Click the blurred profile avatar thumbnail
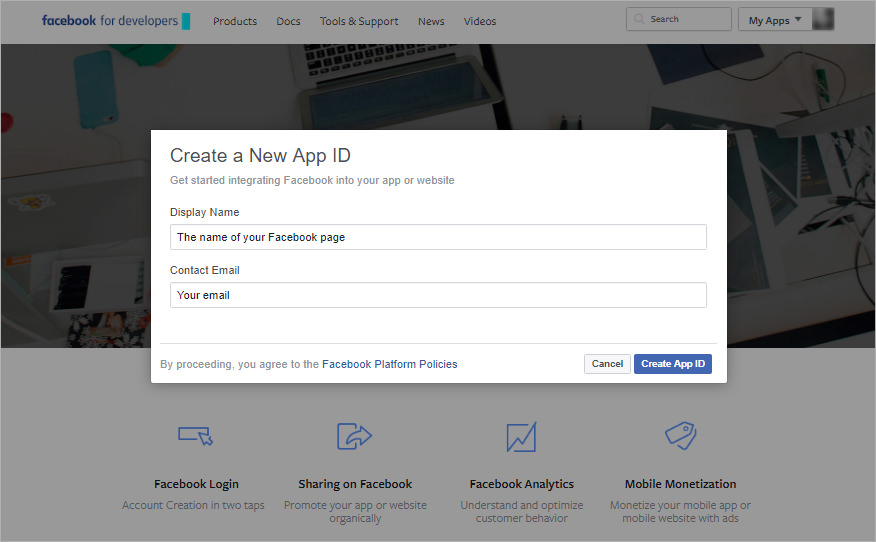Screen dimensions: 876x542 pyautogui.click(x=823, y=19)
